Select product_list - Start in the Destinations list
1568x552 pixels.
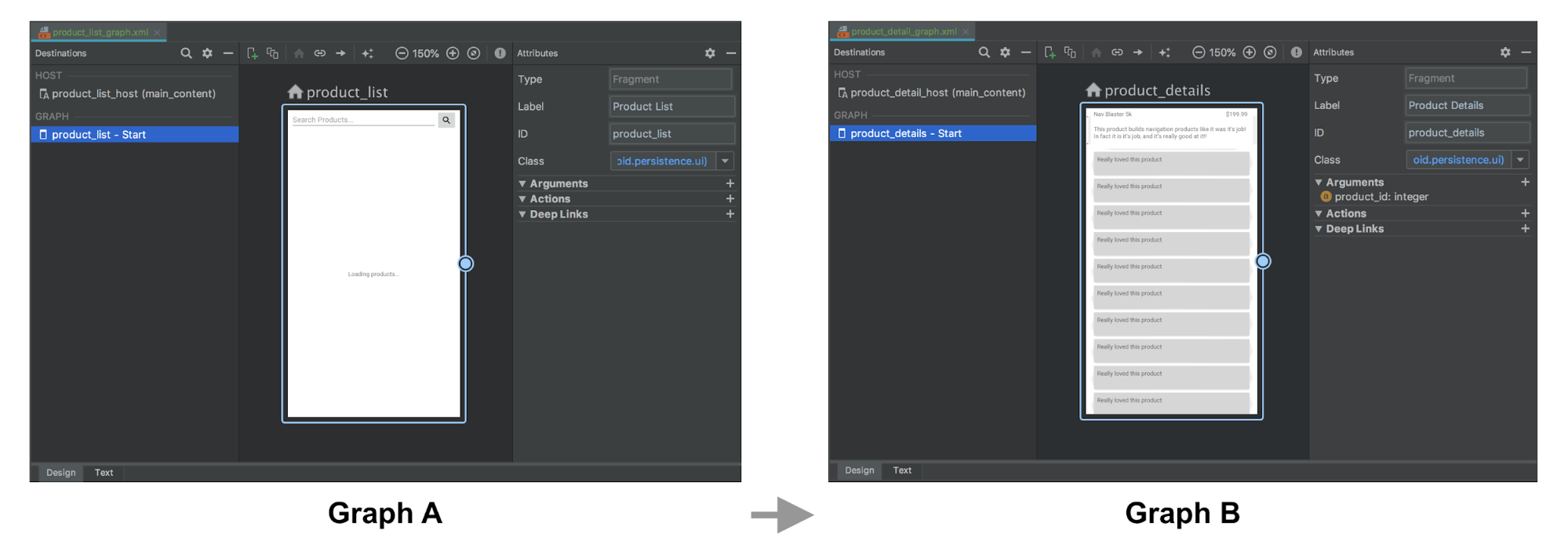click(x=99, y=135)
